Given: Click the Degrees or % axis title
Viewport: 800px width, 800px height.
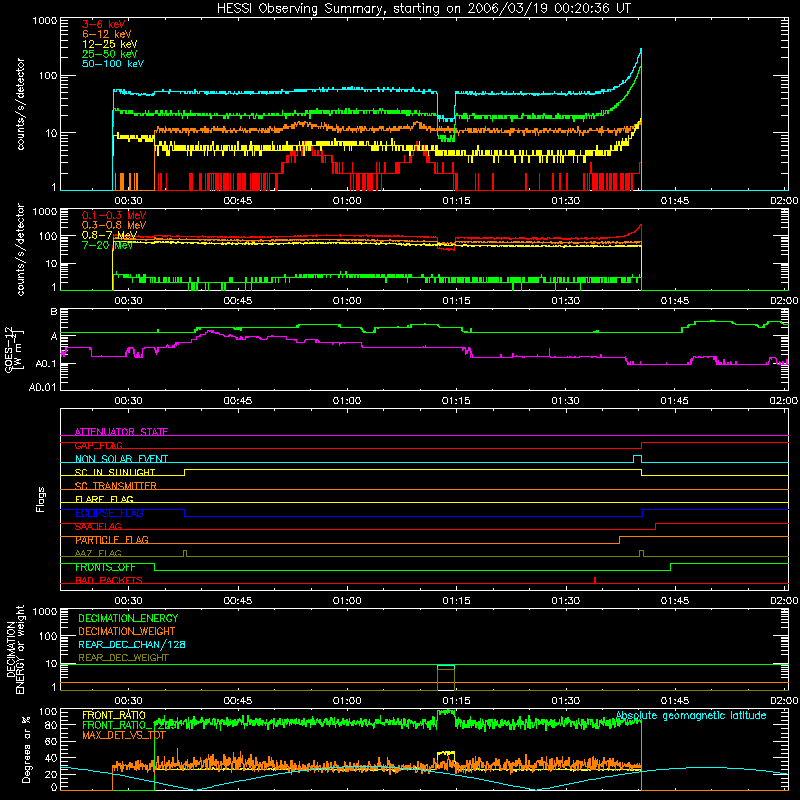Looking at the screenshot, I should 26,749.
